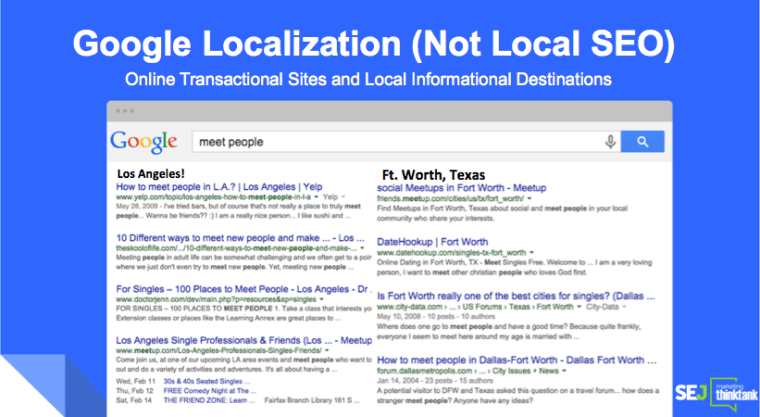760x417 pixels.
Task: Expand dropdown arrow after datehookup.com URL
Action: click(x=532, y=253)
